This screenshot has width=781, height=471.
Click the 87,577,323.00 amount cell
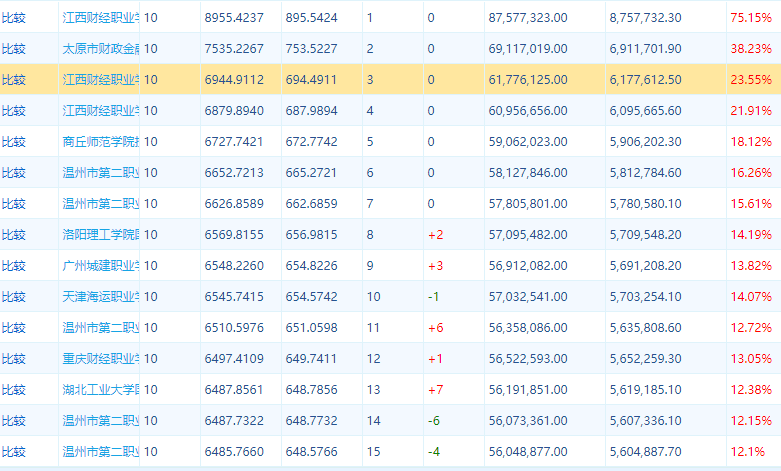click(x=528, y=17)
